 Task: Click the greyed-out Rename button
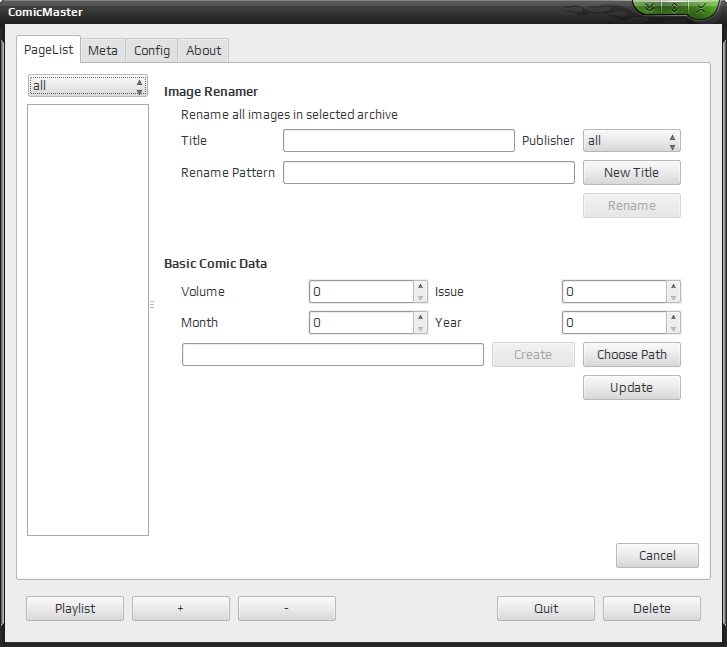tap(631, 205)
